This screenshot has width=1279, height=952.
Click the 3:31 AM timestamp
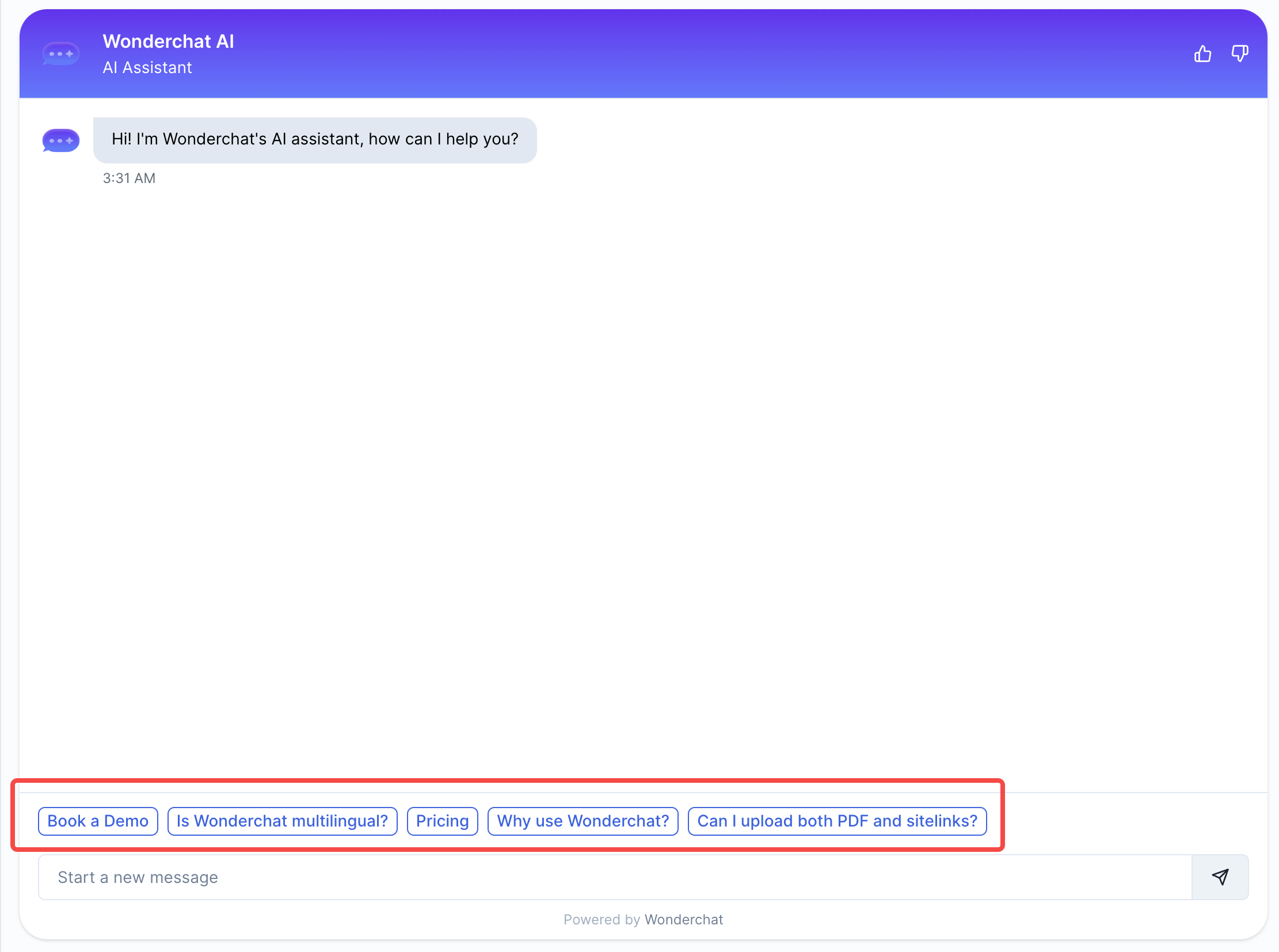click(129, 178)
